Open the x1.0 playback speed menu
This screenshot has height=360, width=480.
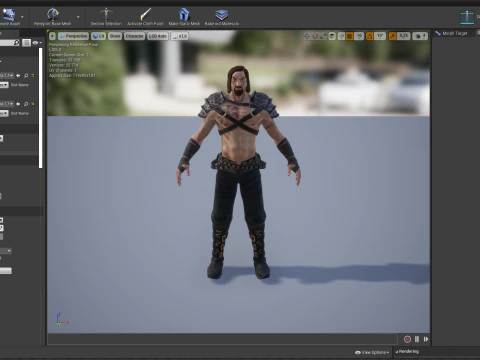point(180,36)
